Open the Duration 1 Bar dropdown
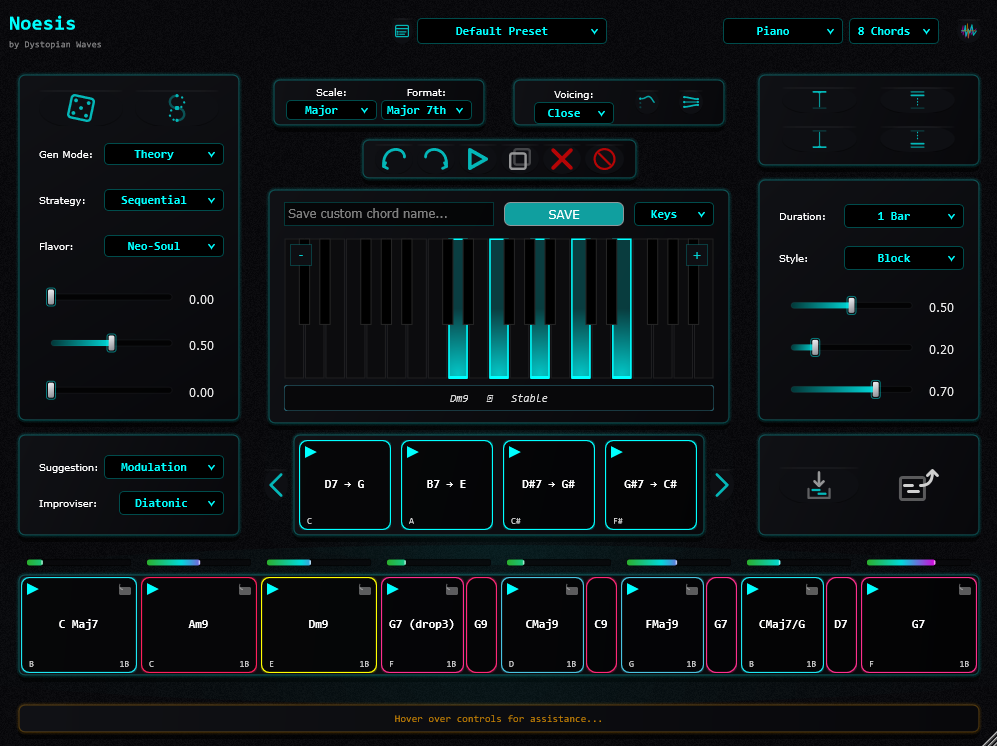 click(x=903, y=216)
